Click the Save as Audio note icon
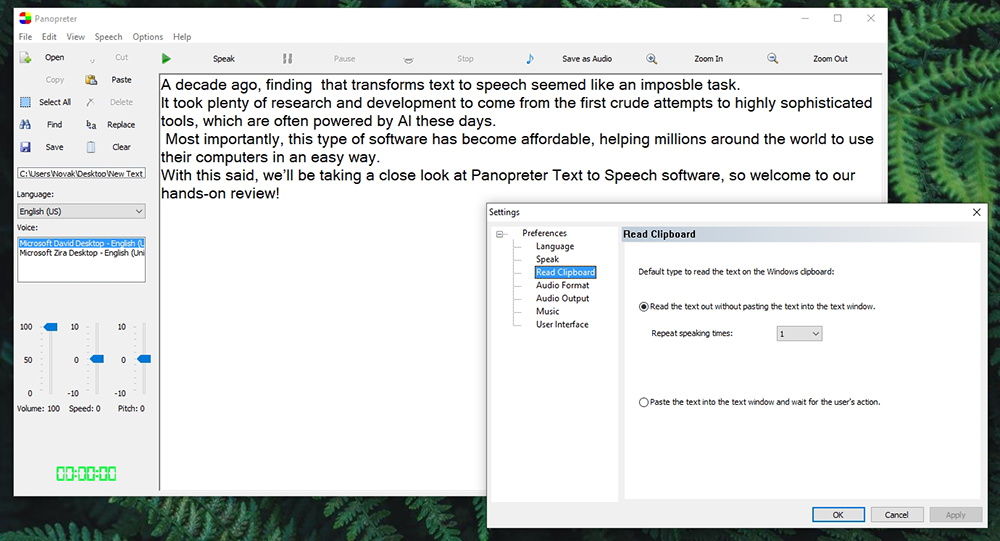 click(x=530, y=59)
